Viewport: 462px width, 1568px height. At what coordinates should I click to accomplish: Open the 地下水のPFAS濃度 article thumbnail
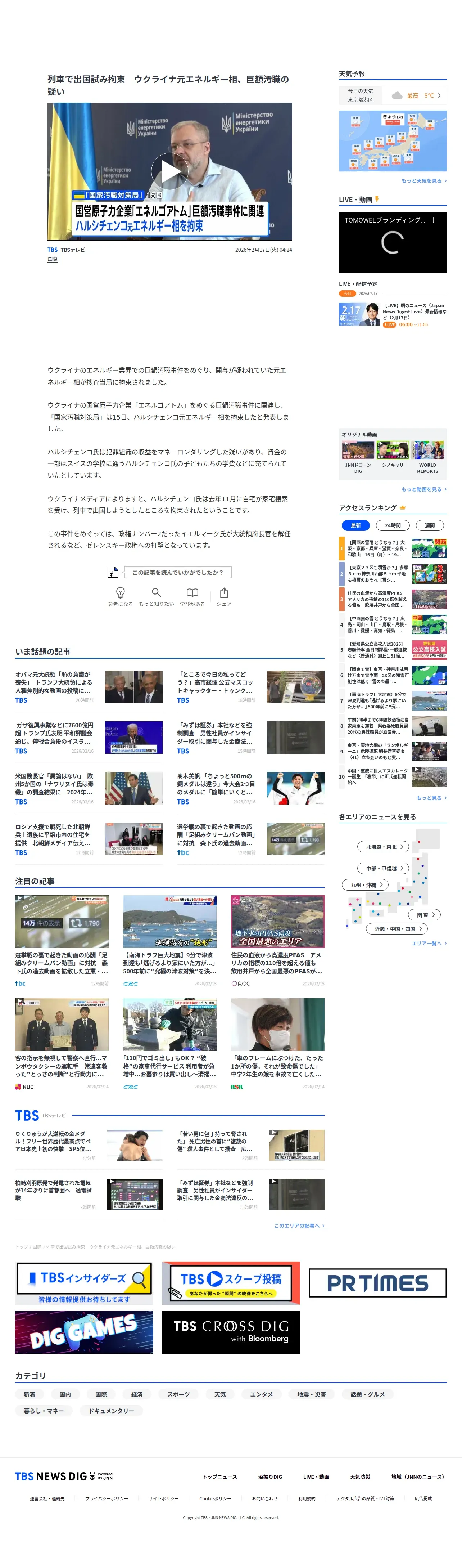coord(278,922)
